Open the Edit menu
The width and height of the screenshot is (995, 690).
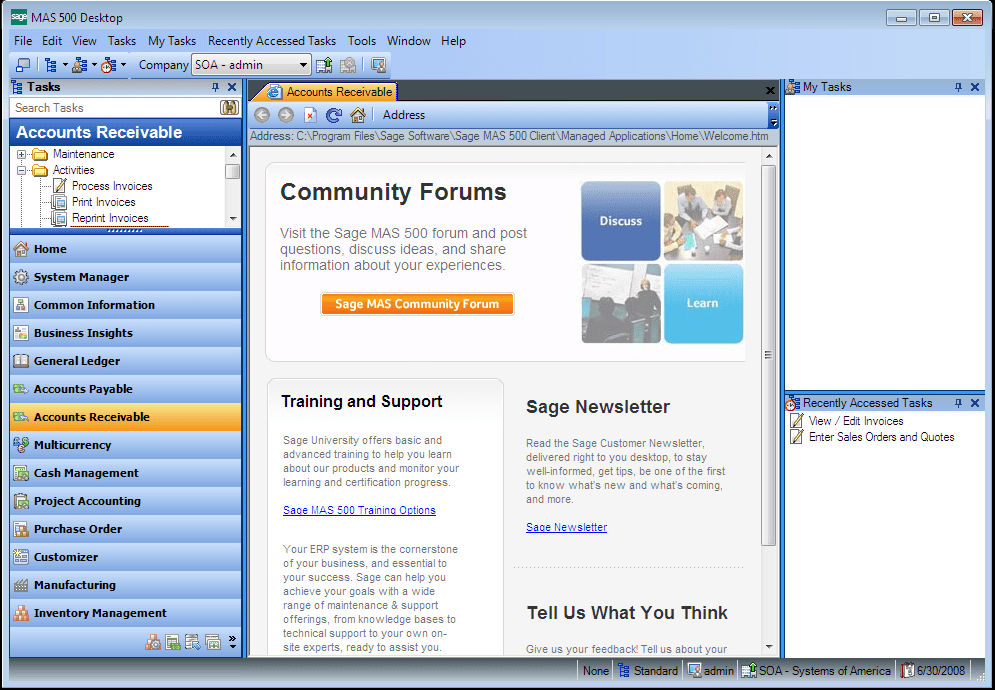(52, 41)
